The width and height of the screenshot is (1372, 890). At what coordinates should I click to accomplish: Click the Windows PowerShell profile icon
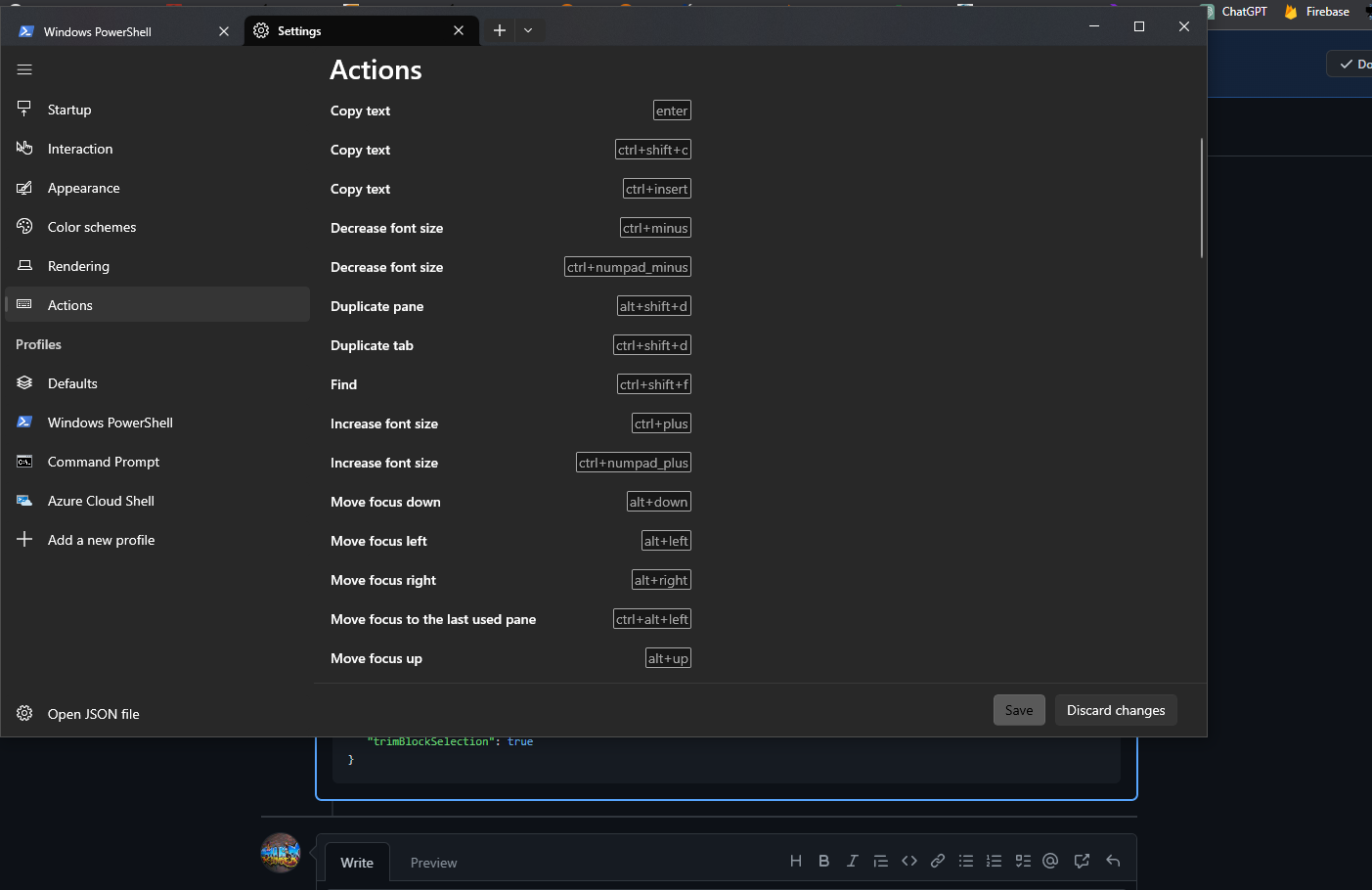pyautogui.click(x=23, y=422)
